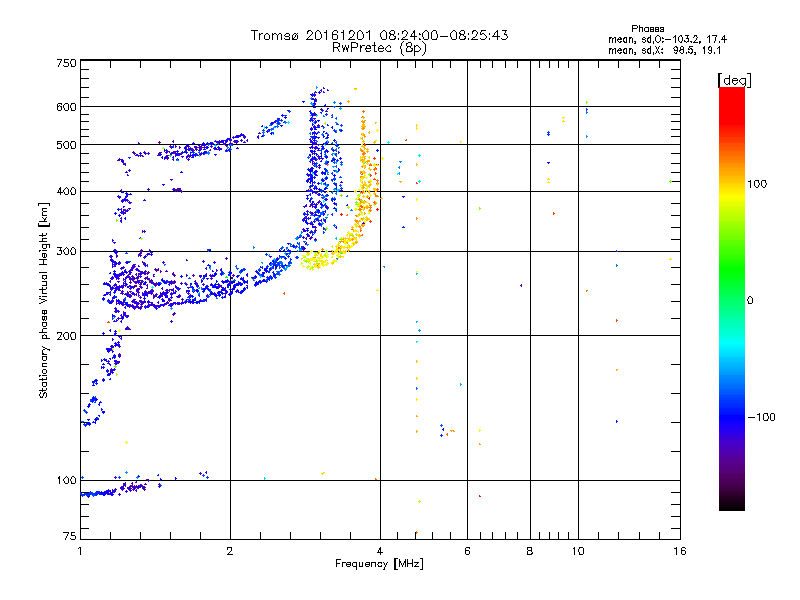Viewport: 800px width, 600px height.
Task: Click the x-axis tick label '1'
Action: [x=80, y=551]
